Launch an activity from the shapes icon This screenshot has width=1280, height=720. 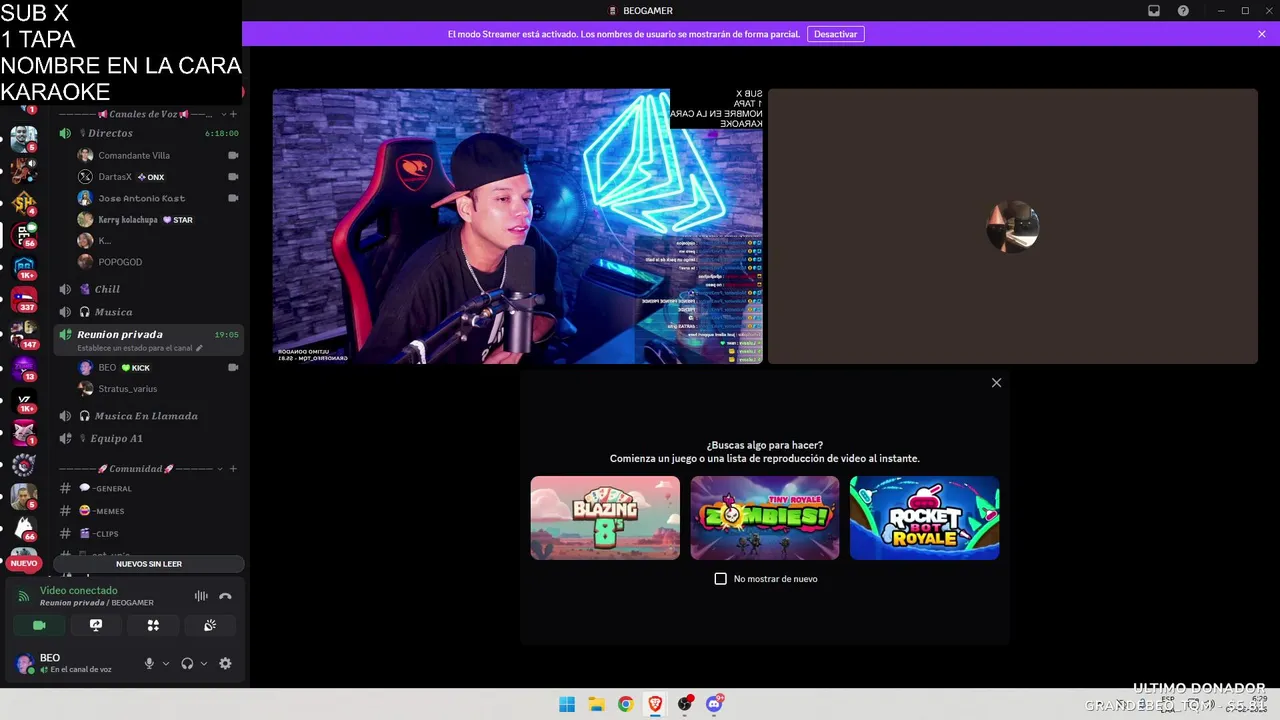(153, 625)
